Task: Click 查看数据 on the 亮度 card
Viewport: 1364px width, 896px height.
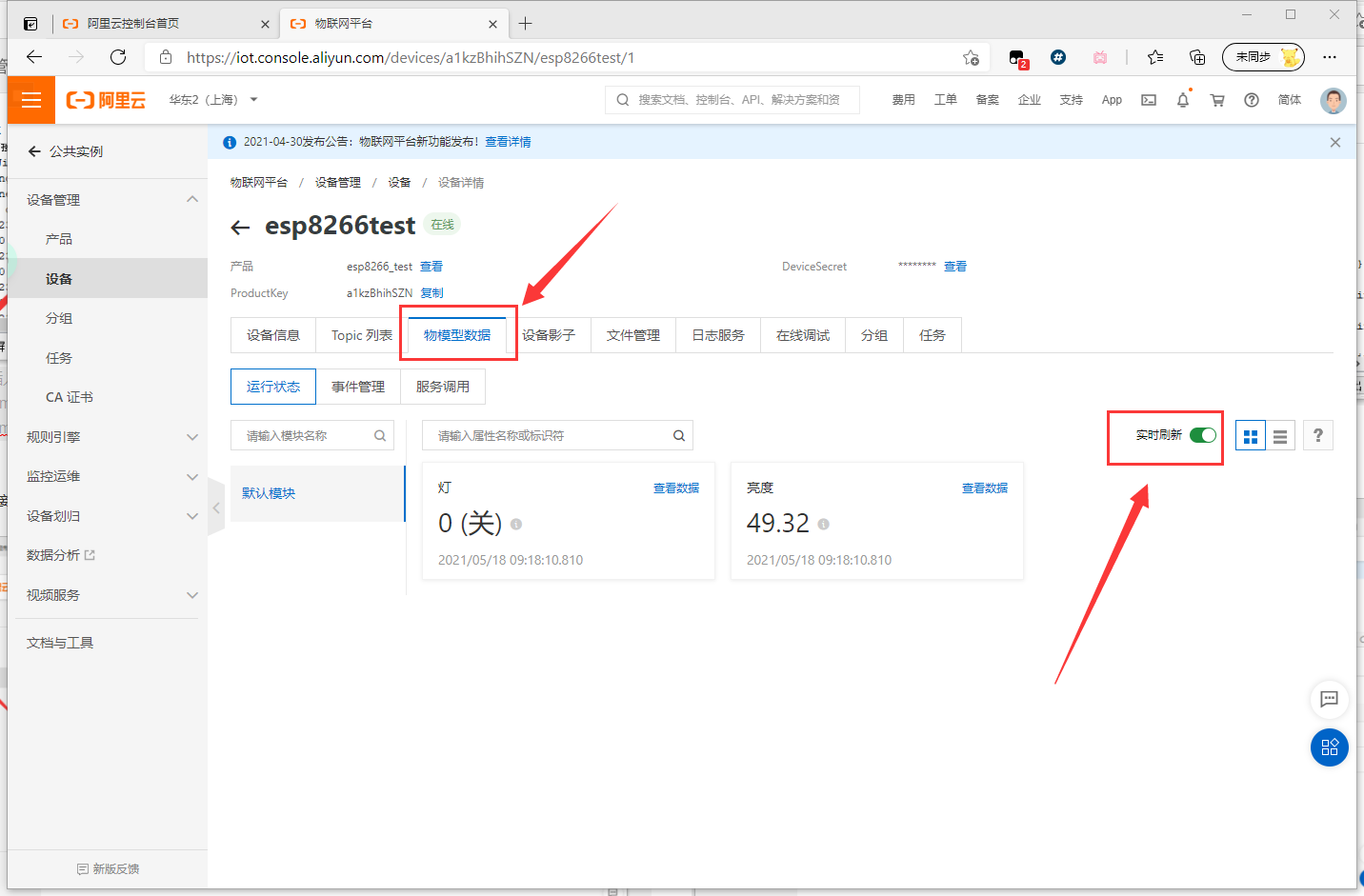Action: click(985, 488)
